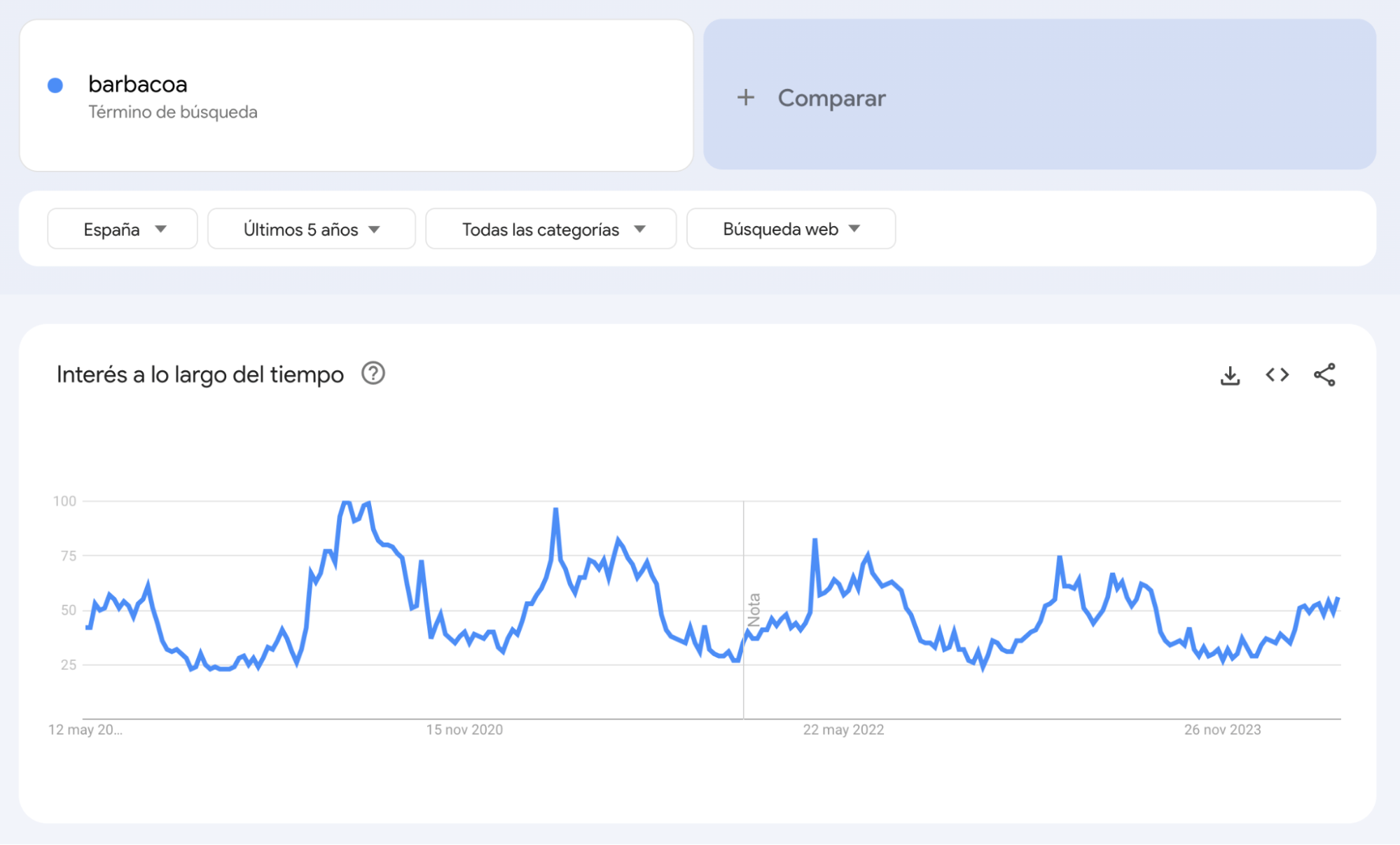Download the interest data as CSV
The image size is (1400, 845).
click(x=1231, y=375)
